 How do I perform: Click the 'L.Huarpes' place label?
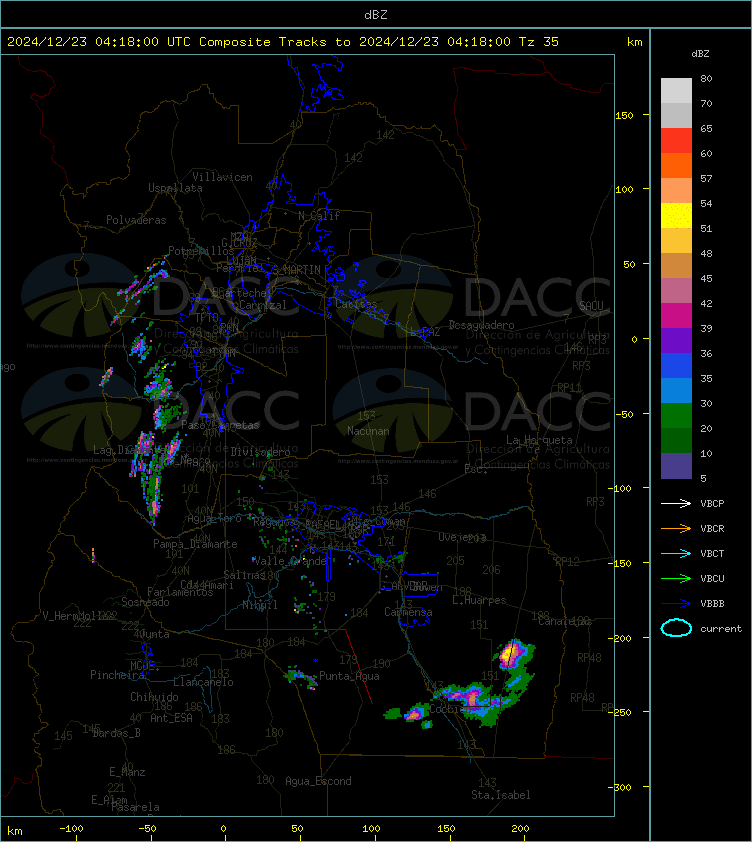(x=479, y=600)
